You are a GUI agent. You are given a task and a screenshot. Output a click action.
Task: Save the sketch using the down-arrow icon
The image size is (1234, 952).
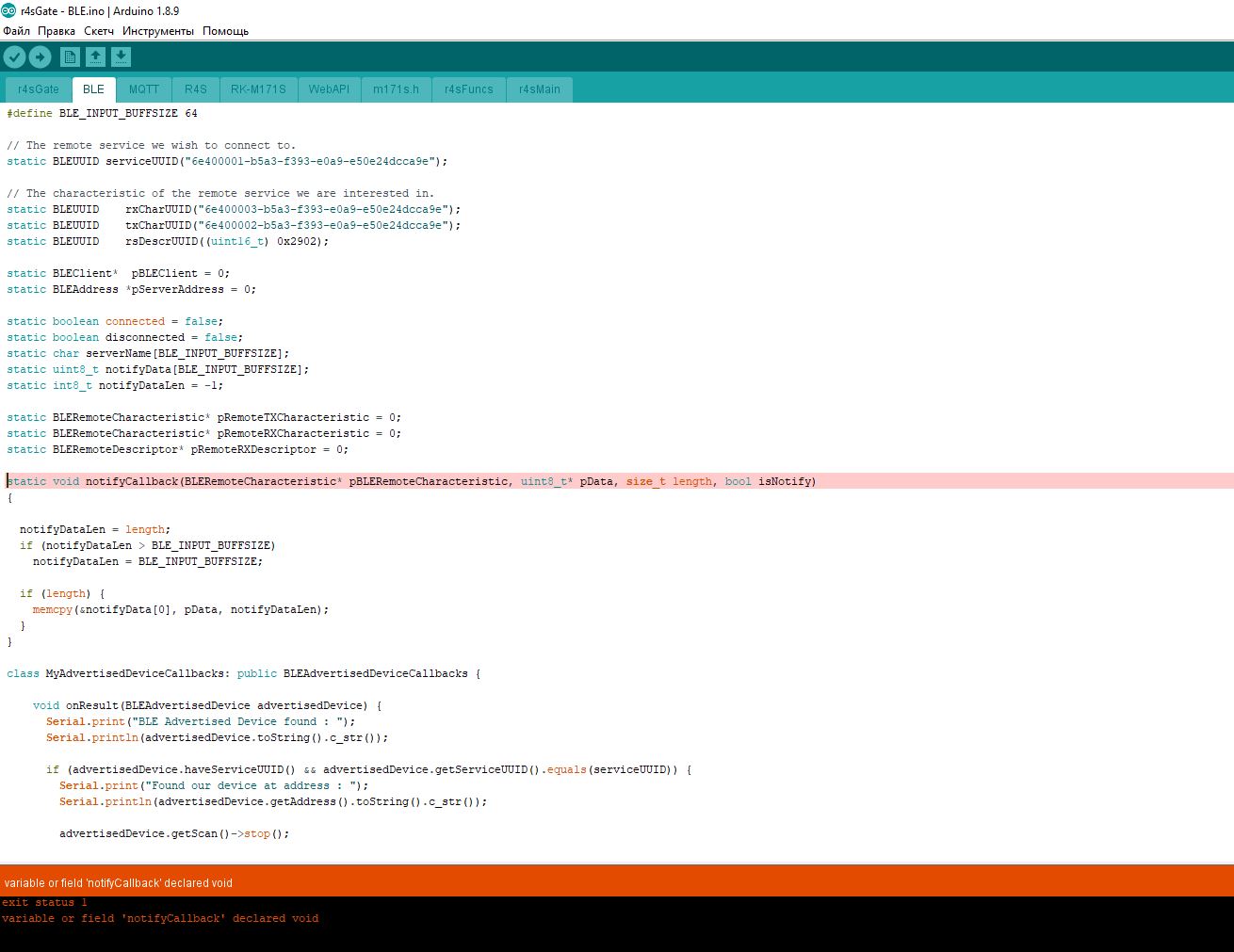[121, 57]
